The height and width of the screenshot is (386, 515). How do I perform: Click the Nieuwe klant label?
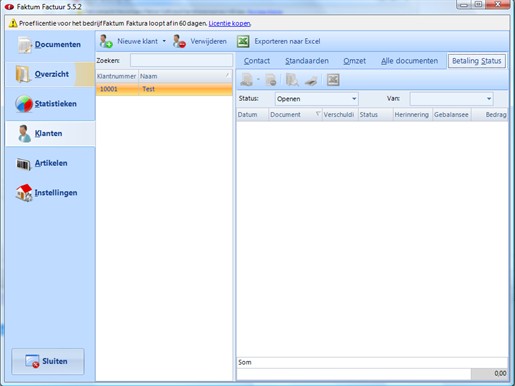point(137,41)
